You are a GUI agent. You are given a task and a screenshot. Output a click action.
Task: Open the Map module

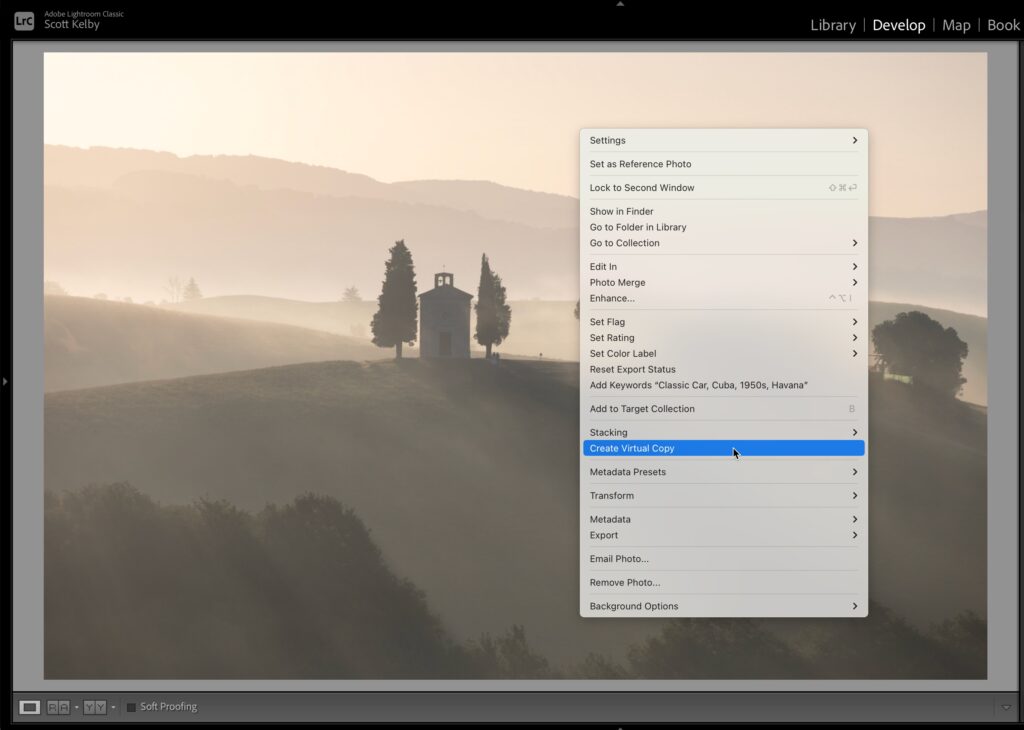(956, 25)
